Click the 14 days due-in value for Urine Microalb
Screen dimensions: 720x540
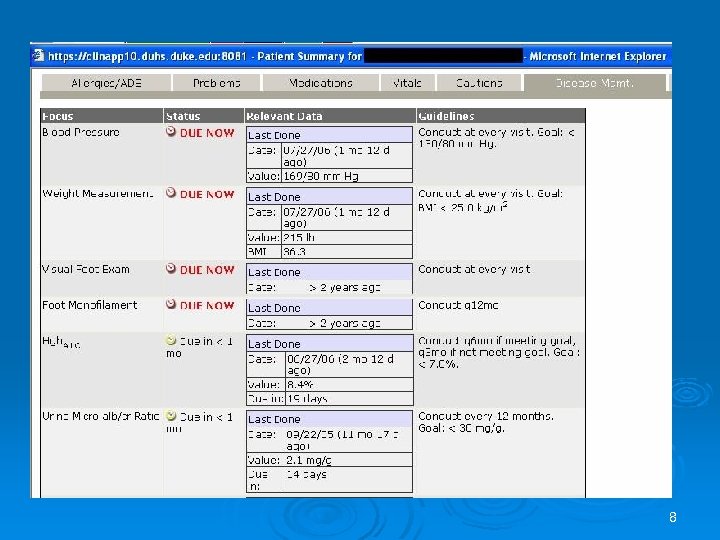[306, 474]
